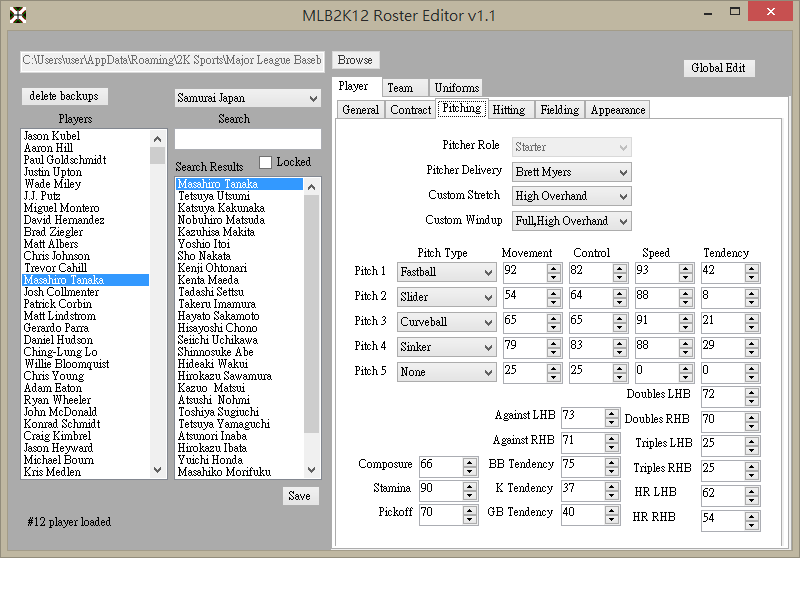Click Against RHB stepper arrows
This screenshot has width=800, height=600.
611,442
